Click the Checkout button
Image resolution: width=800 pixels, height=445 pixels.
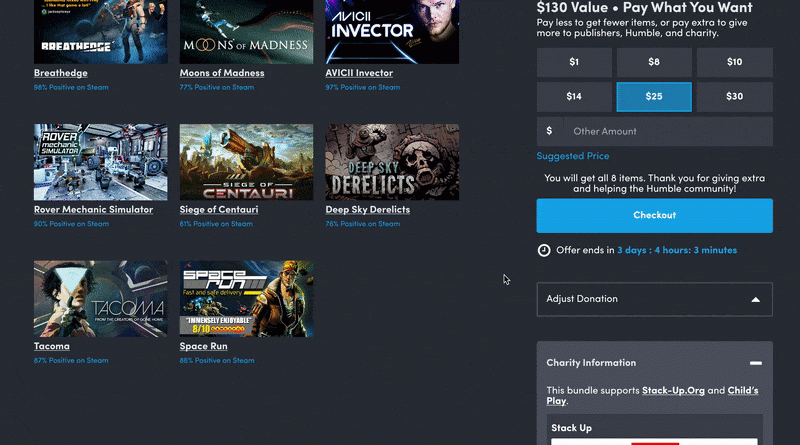[x=654, y=215]
